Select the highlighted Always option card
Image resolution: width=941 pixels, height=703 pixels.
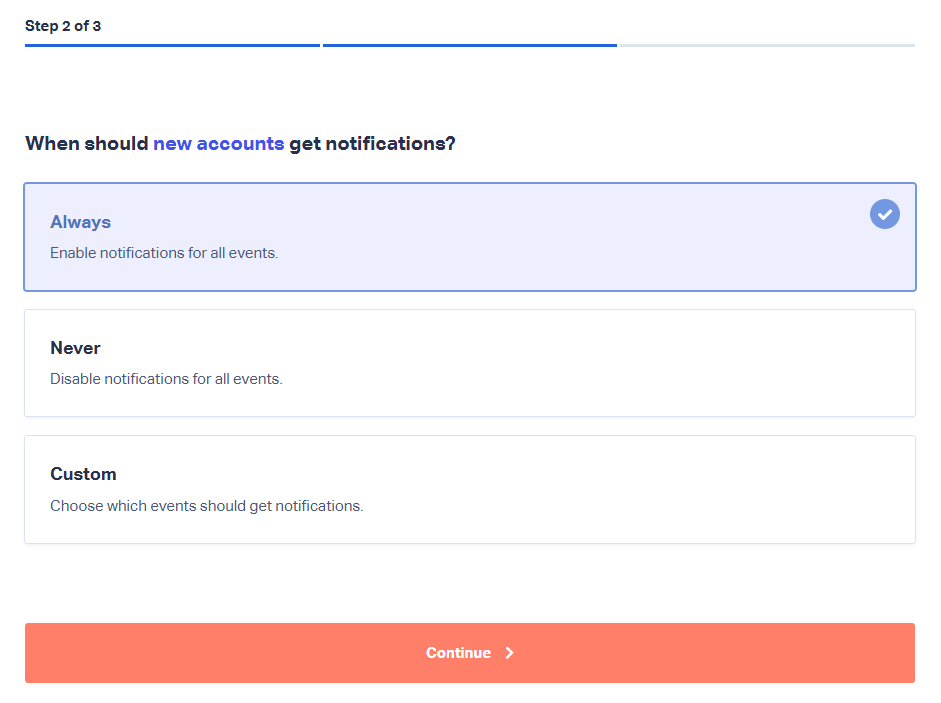click(470, 237)
